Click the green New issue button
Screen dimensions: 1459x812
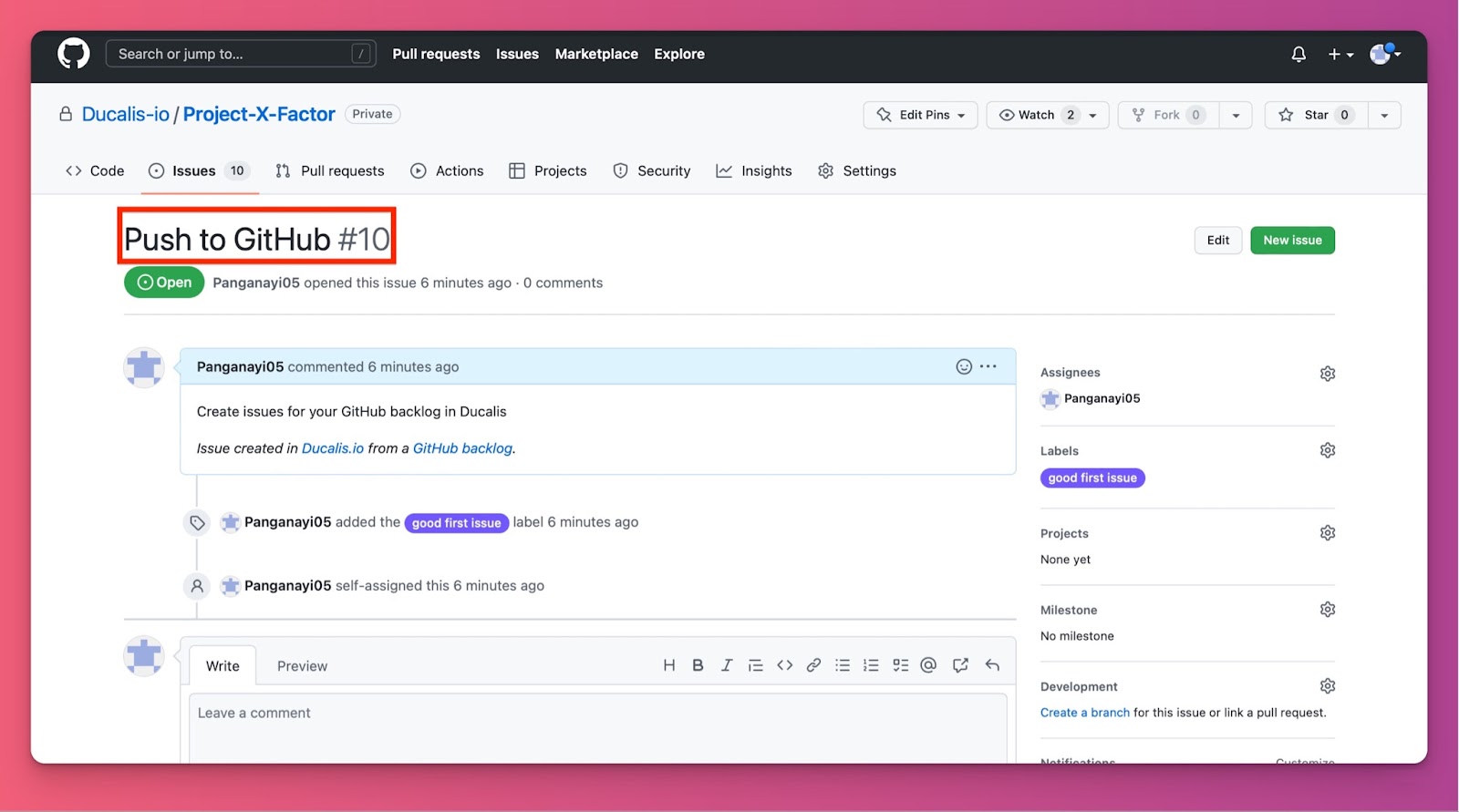pos(1292,240)
